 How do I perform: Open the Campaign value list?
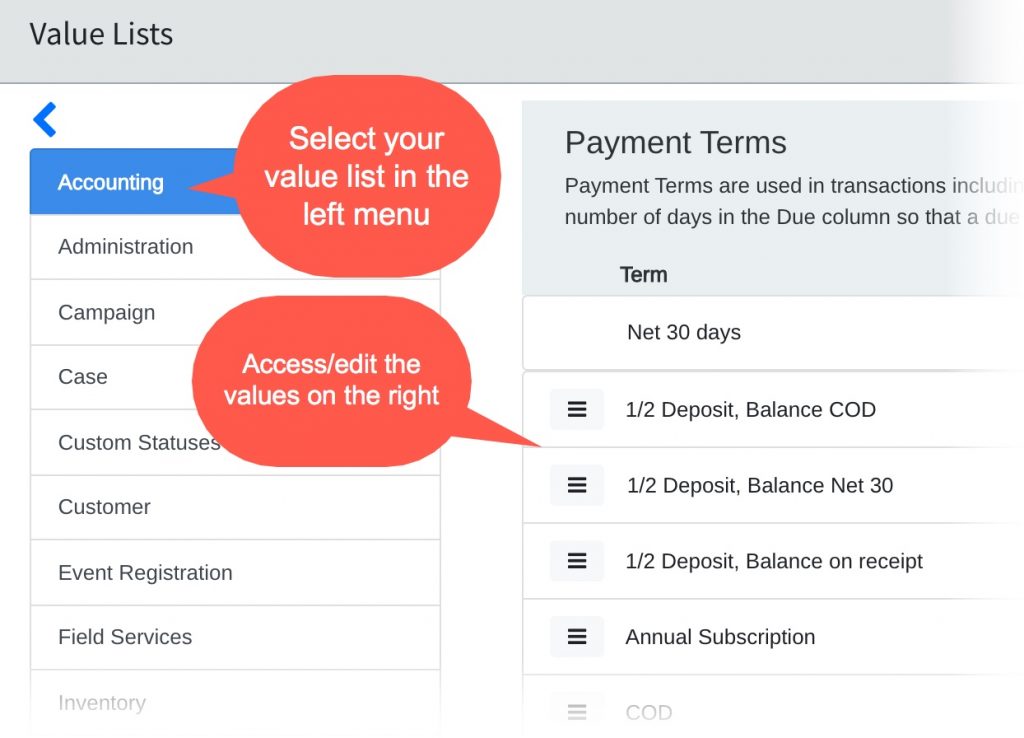107,312
